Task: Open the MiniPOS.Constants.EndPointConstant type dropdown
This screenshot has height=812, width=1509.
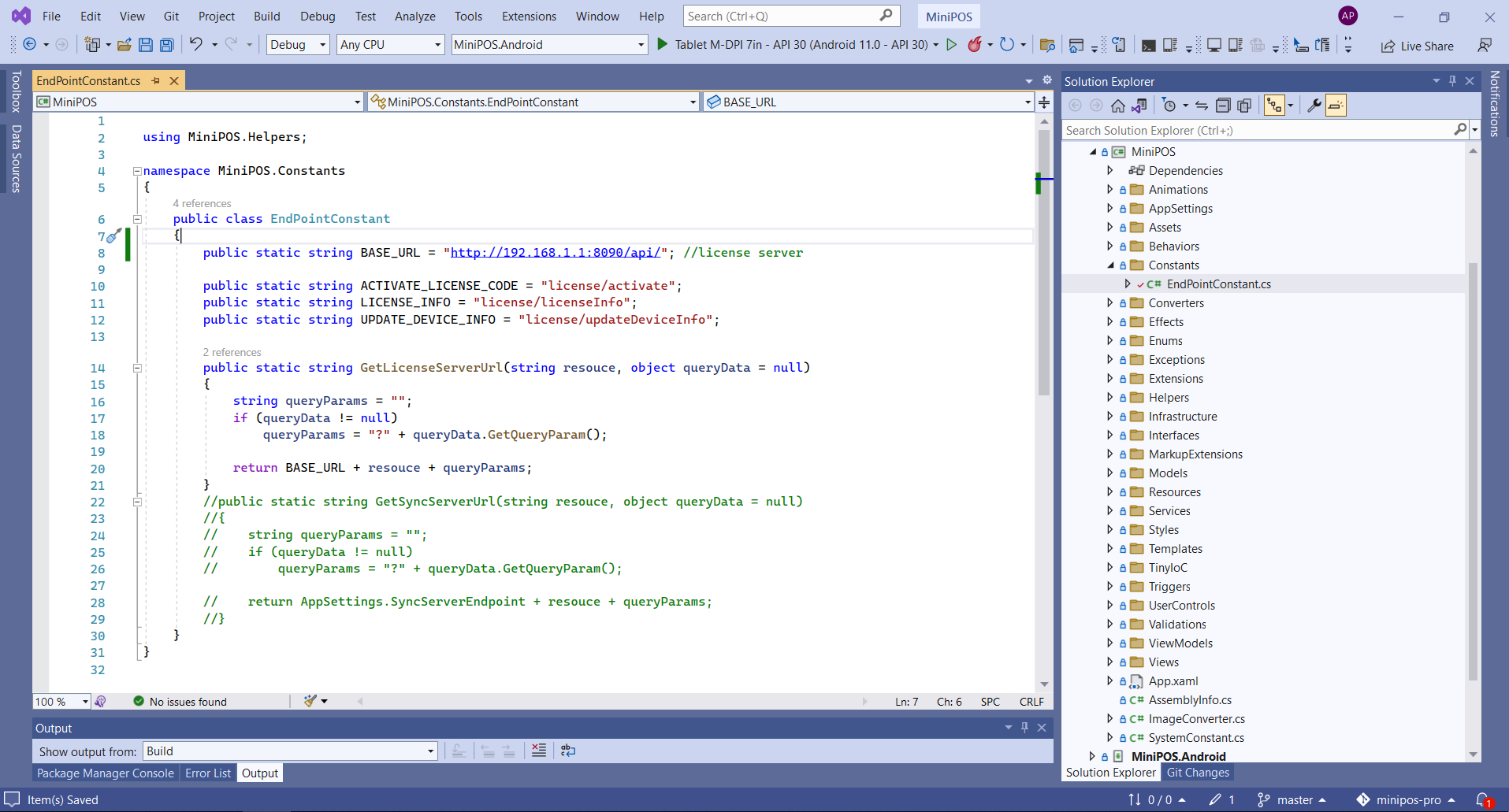Action: [533, 102]
